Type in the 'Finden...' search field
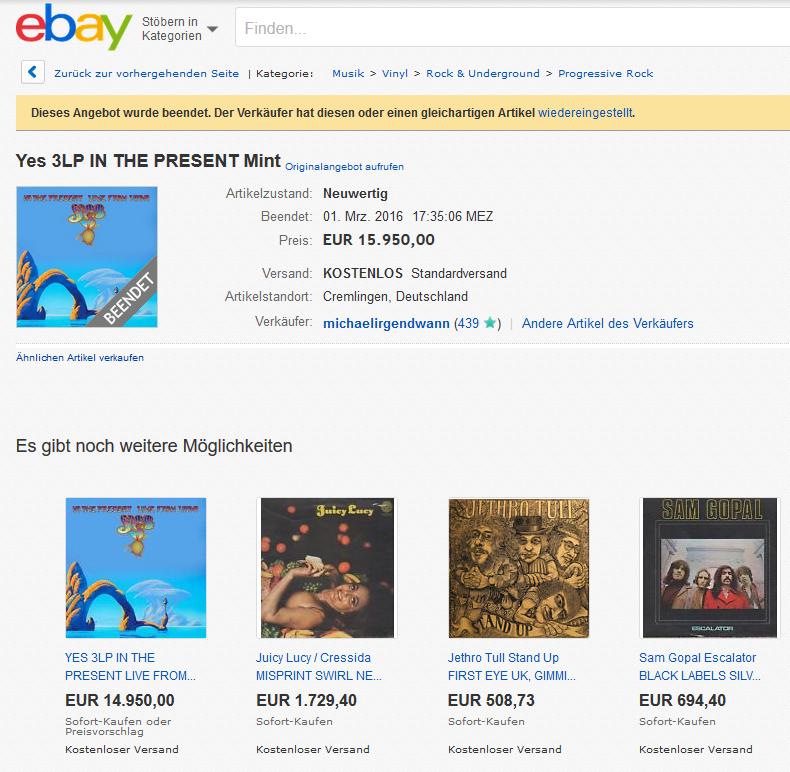Image resolution: width=790 pixels, height=772 pixels. click(510, 29)
